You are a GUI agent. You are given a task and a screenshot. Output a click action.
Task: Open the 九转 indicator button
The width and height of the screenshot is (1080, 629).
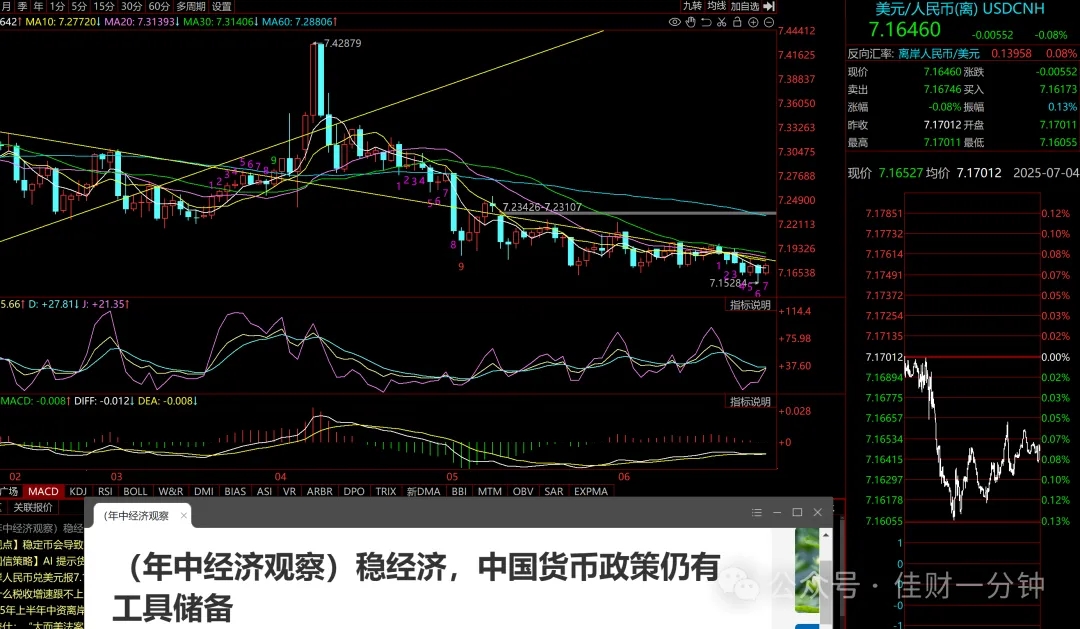coord(692,6)
